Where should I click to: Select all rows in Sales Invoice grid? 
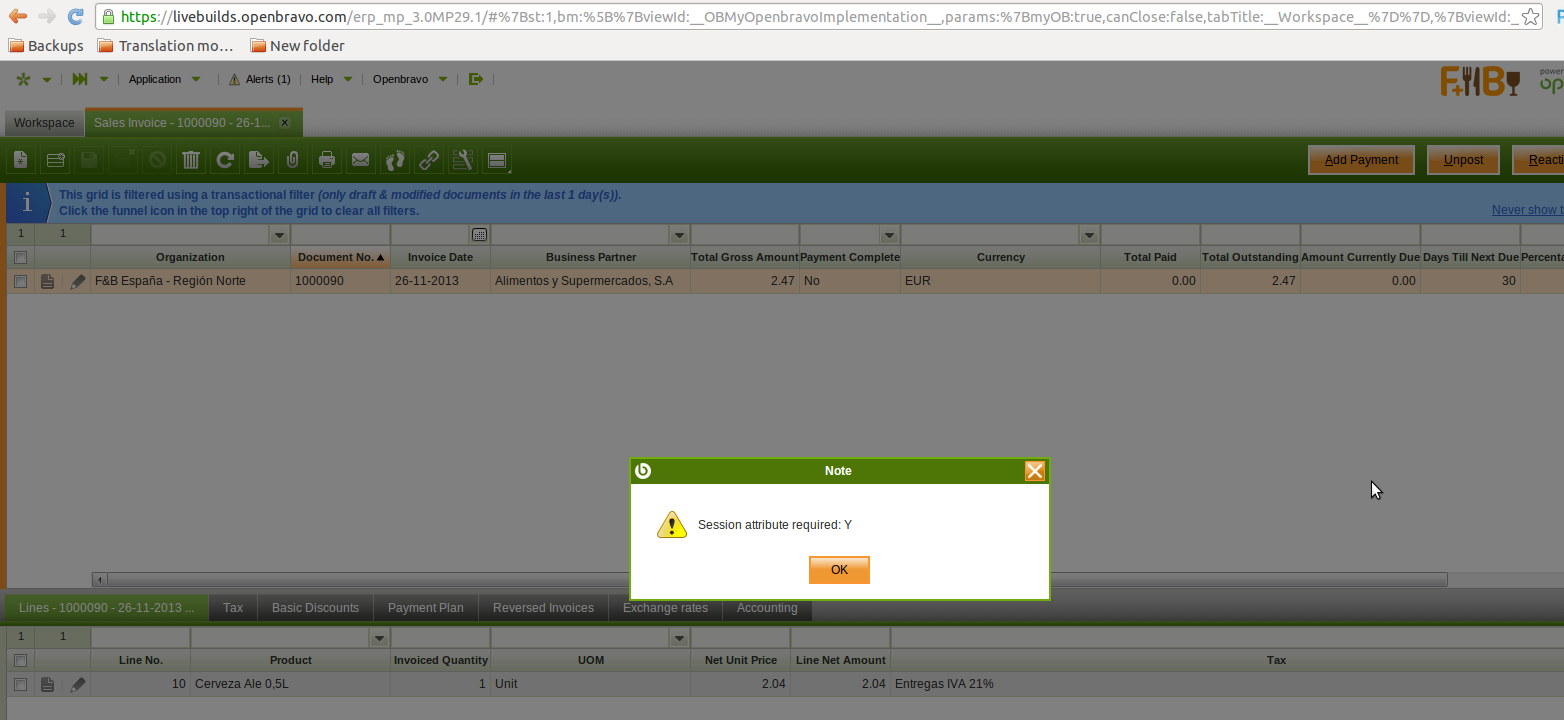(20, 257)
